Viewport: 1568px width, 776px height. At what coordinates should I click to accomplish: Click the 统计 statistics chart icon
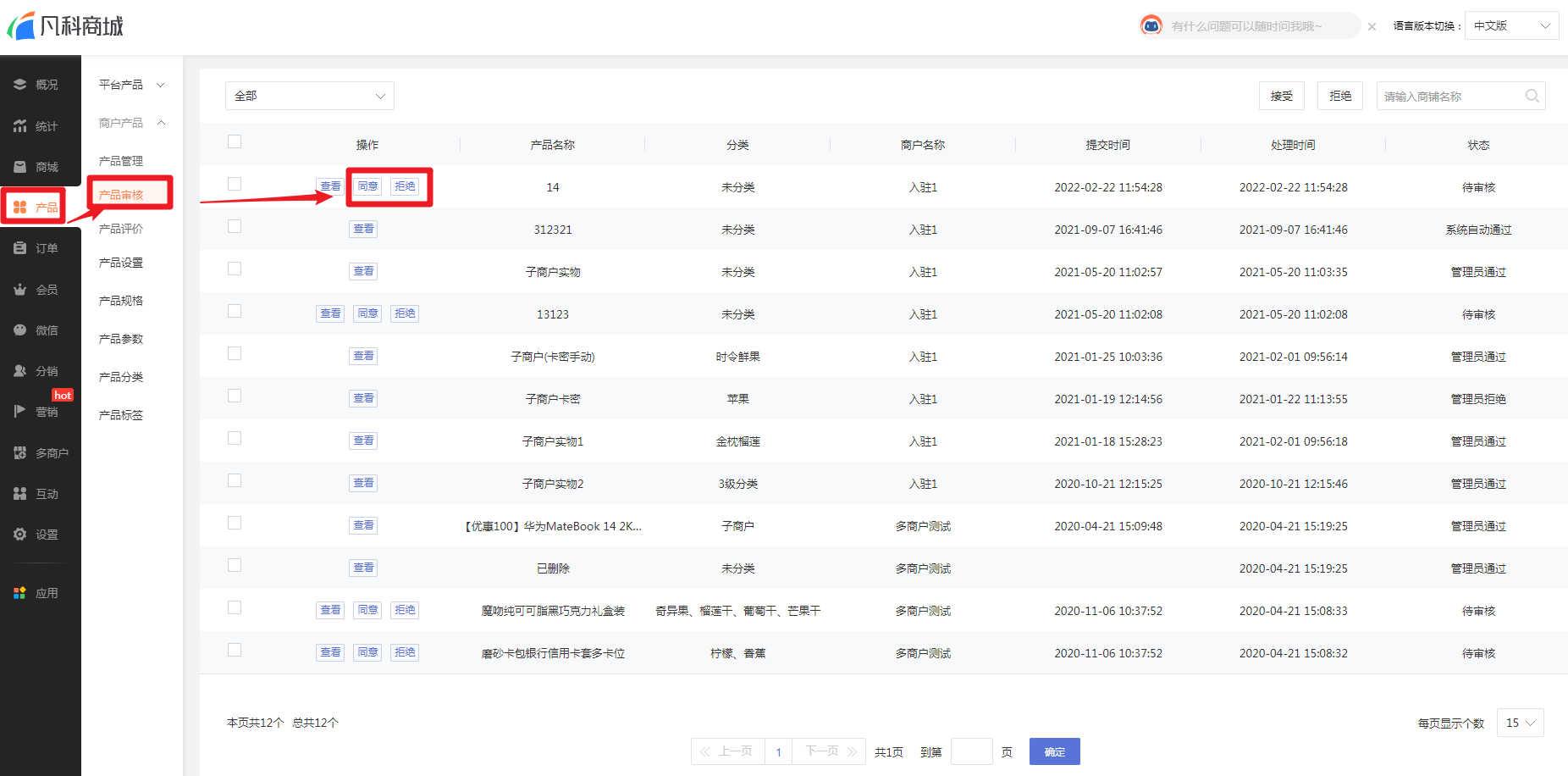pos(20,126)
